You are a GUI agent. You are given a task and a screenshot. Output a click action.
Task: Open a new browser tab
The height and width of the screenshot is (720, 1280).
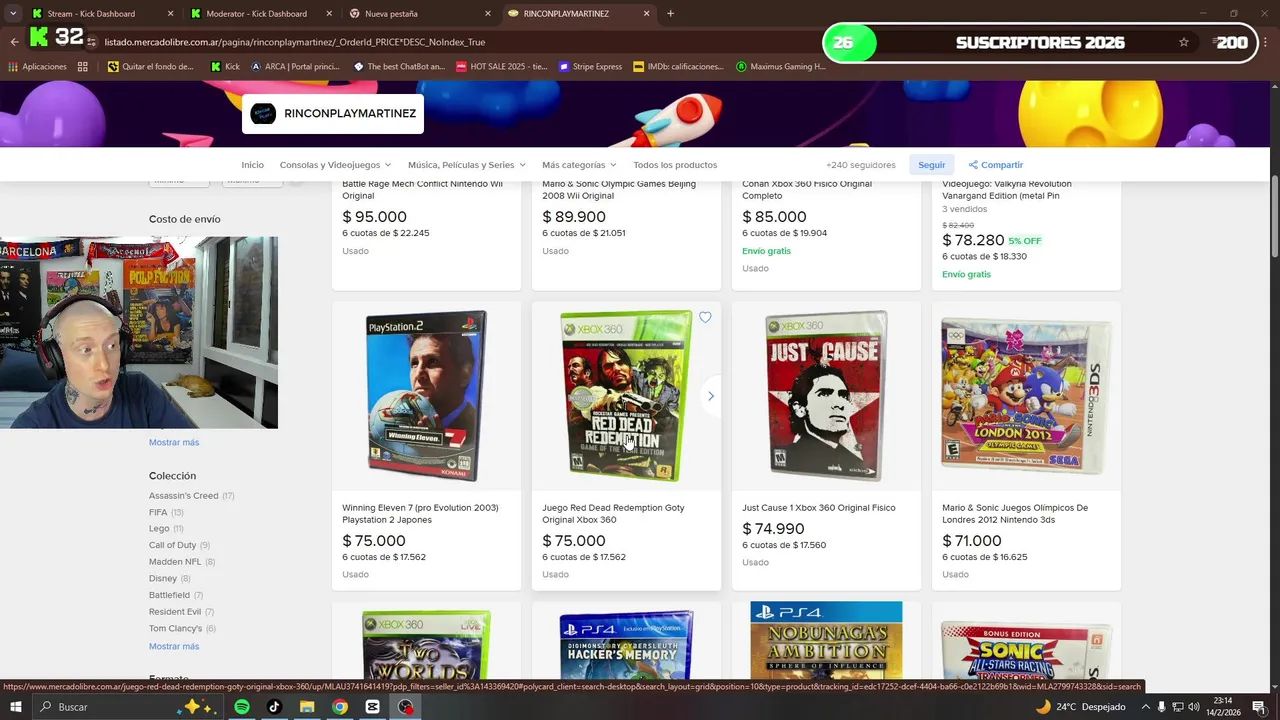coord(670,14)
